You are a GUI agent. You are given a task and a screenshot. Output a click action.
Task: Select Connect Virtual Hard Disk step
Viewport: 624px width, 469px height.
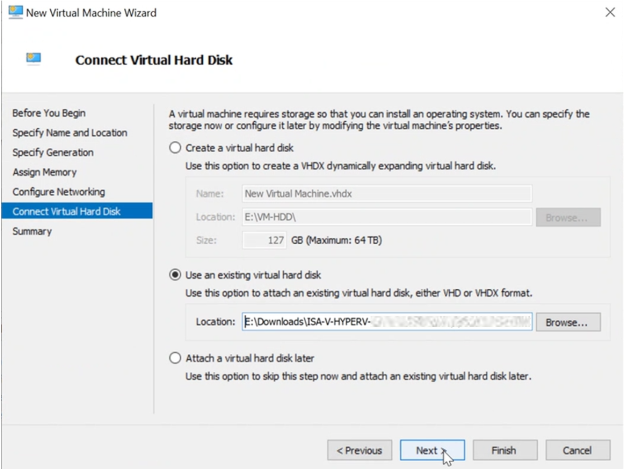pyautogui.click(x=67, y=211)
